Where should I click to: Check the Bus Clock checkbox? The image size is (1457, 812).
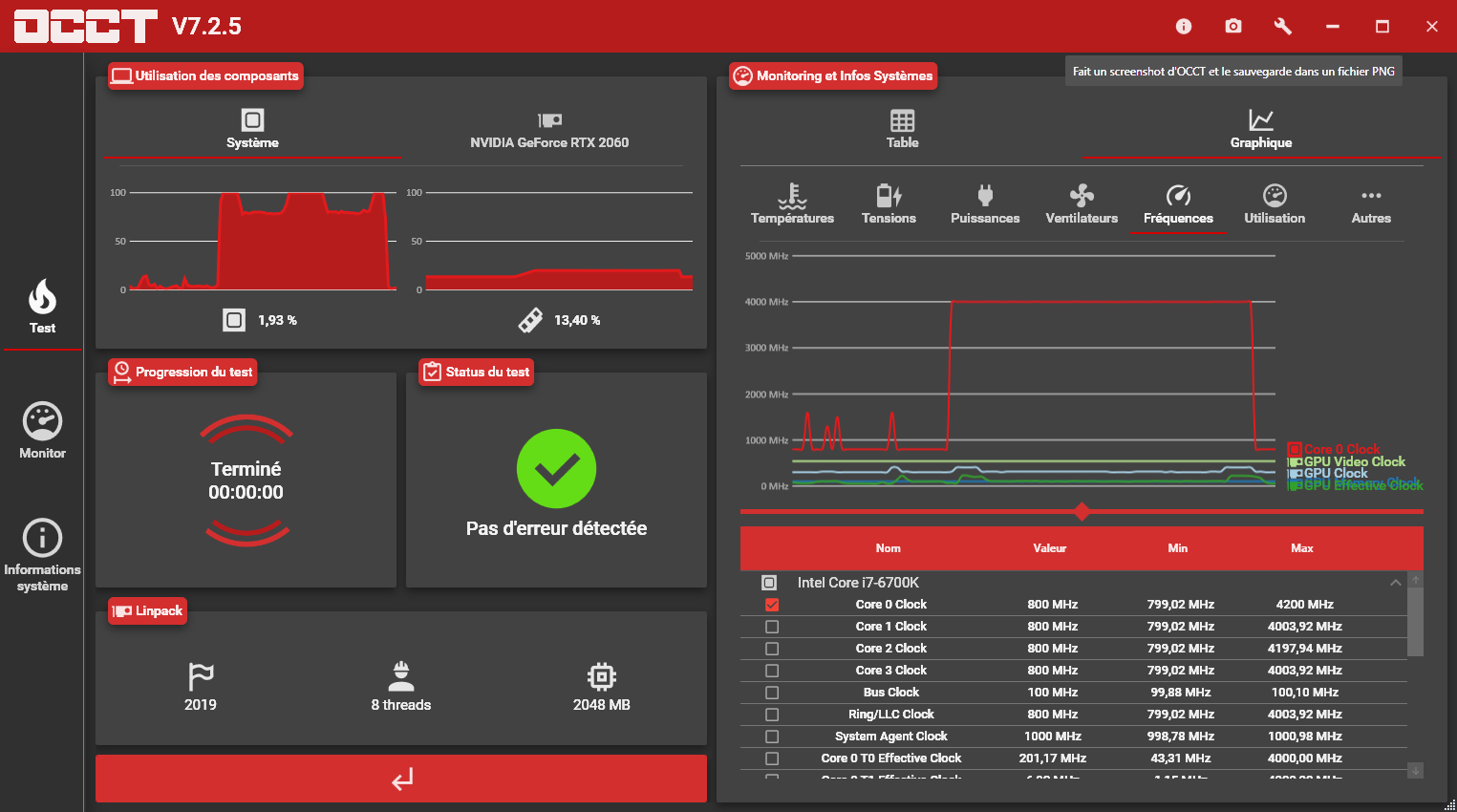click(772, 693)
